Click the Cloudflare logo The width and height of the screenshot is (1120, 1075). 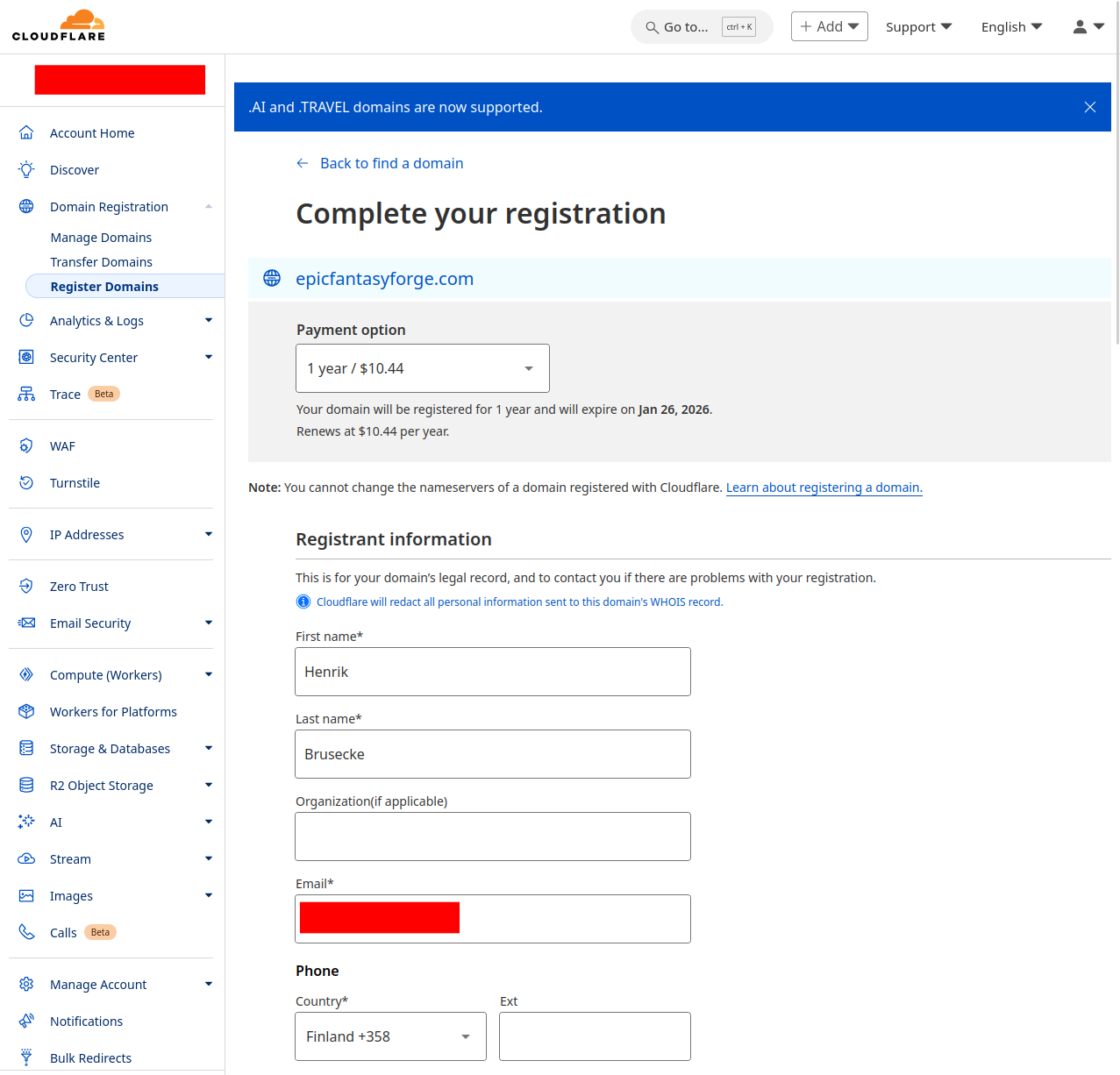click(59, 25)
